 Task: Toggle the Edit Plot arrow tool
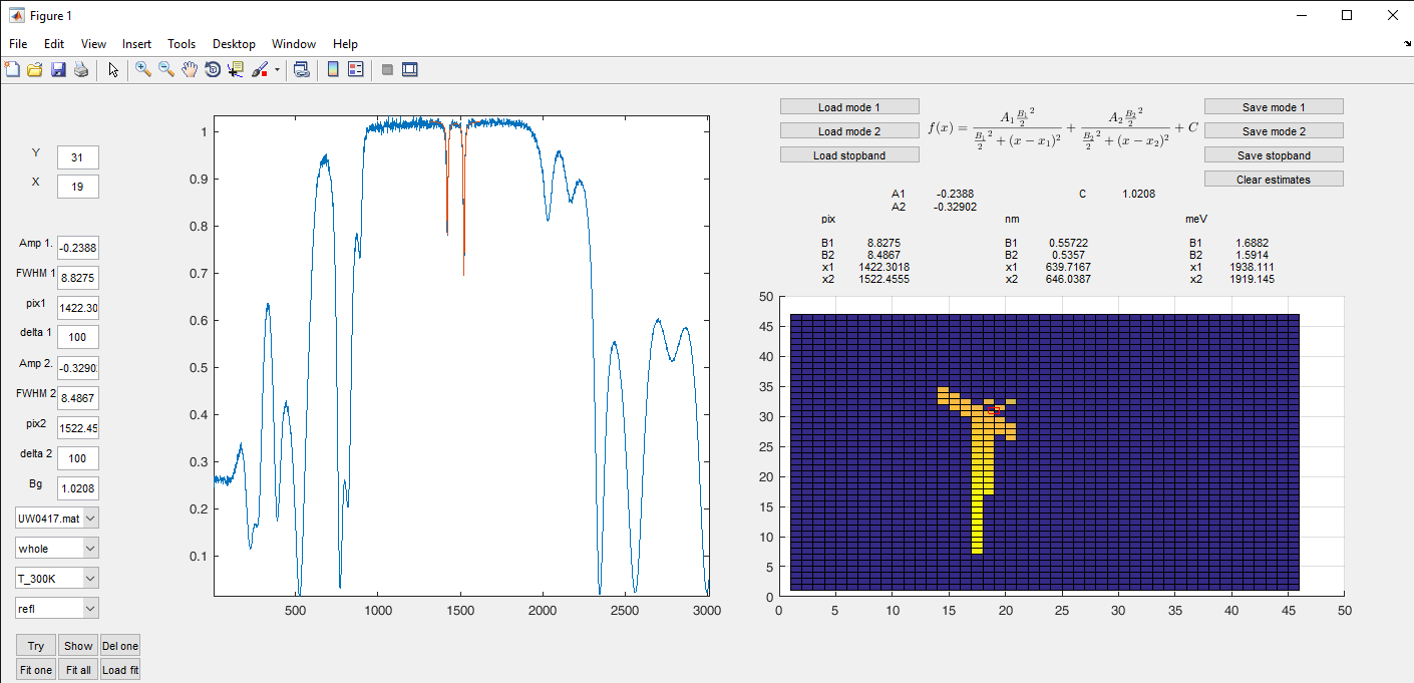coord(113,70)
